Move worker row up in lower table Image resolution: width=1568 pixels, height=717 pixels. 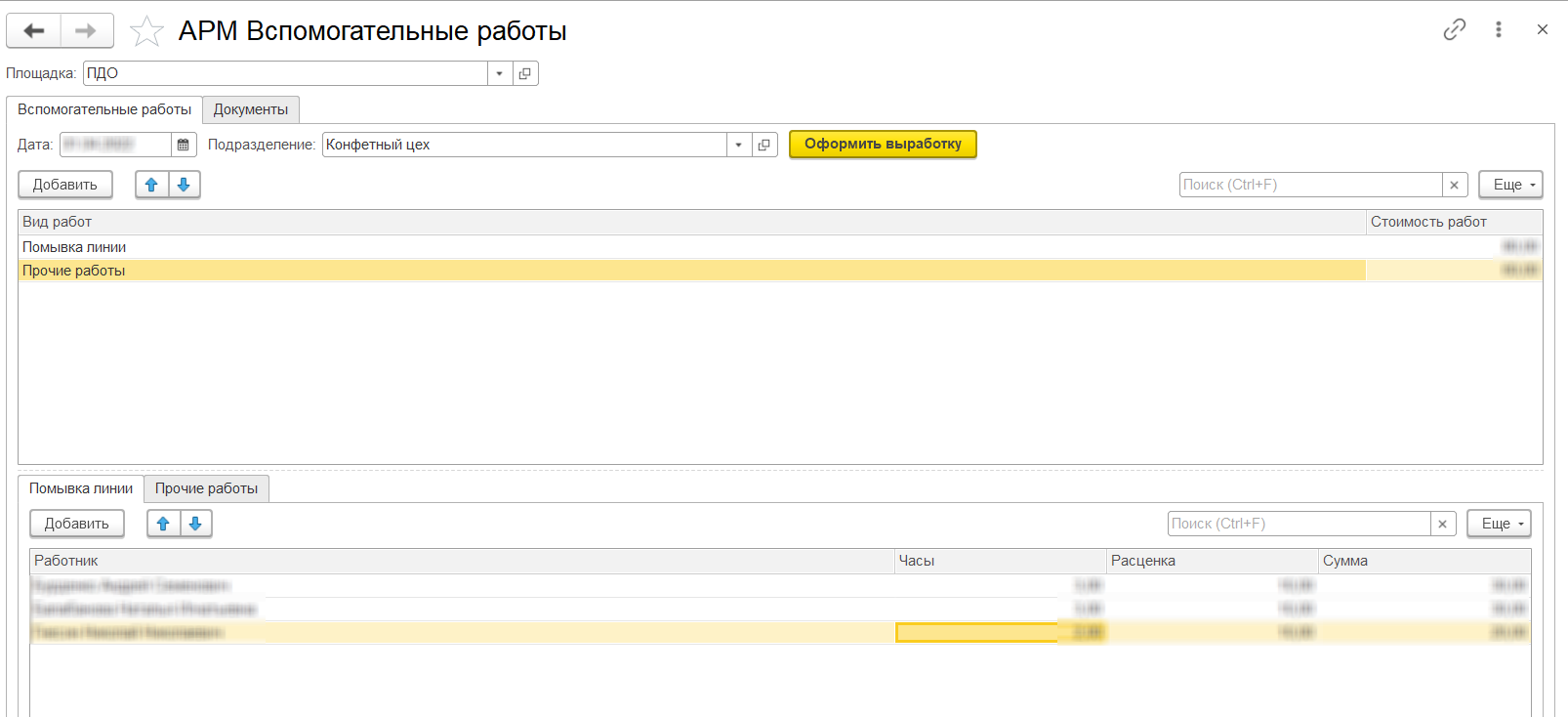click(x=163, y=524)
